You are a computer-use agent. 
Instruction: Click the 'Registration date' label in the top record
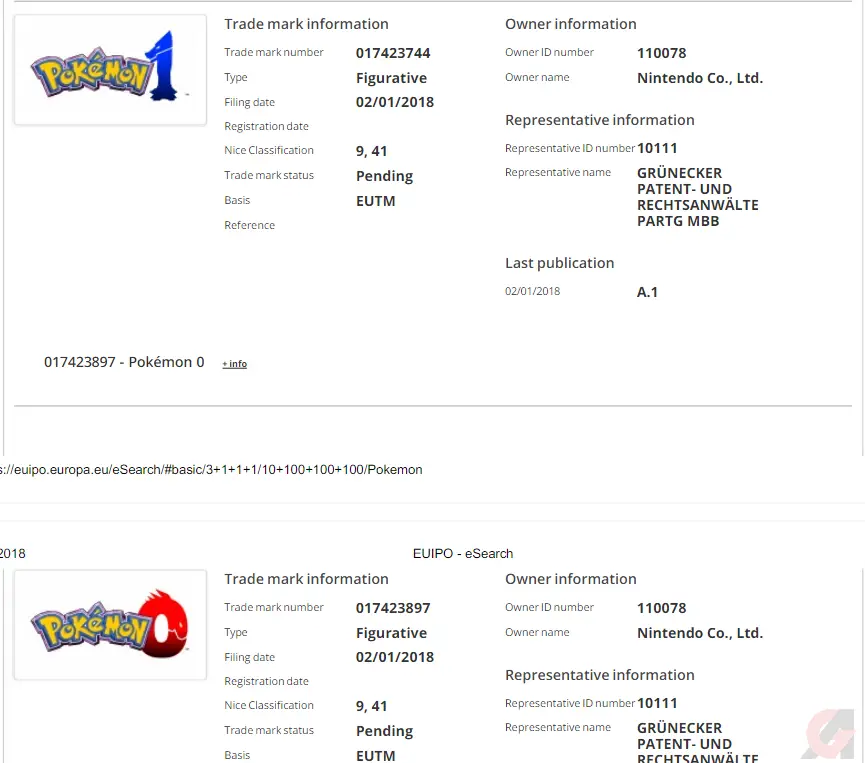click(x=266, y=126)
